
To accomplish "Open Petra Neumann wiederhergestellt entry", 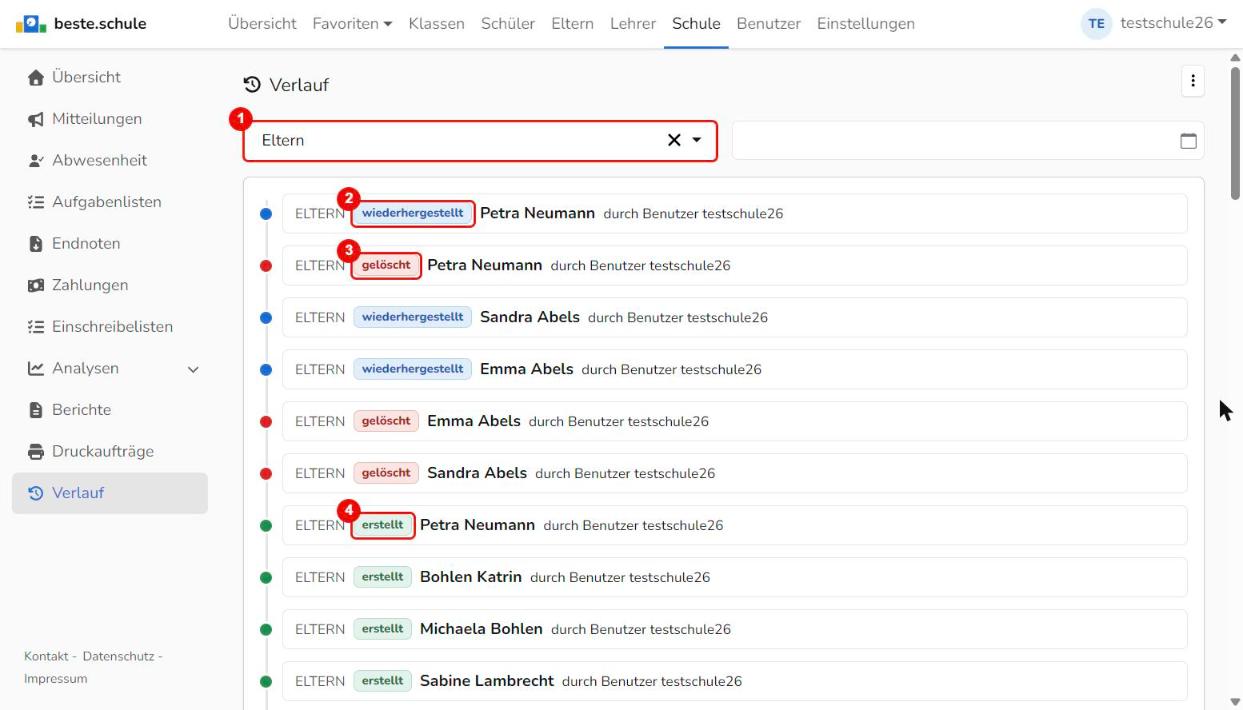I will click(735, 213).
